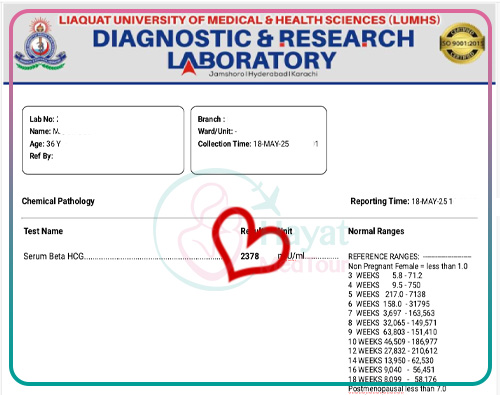Click the heading "DIAGNOSTIC & RESEARCH"
This screenshot has height=395, width=500.
point(253,38)
